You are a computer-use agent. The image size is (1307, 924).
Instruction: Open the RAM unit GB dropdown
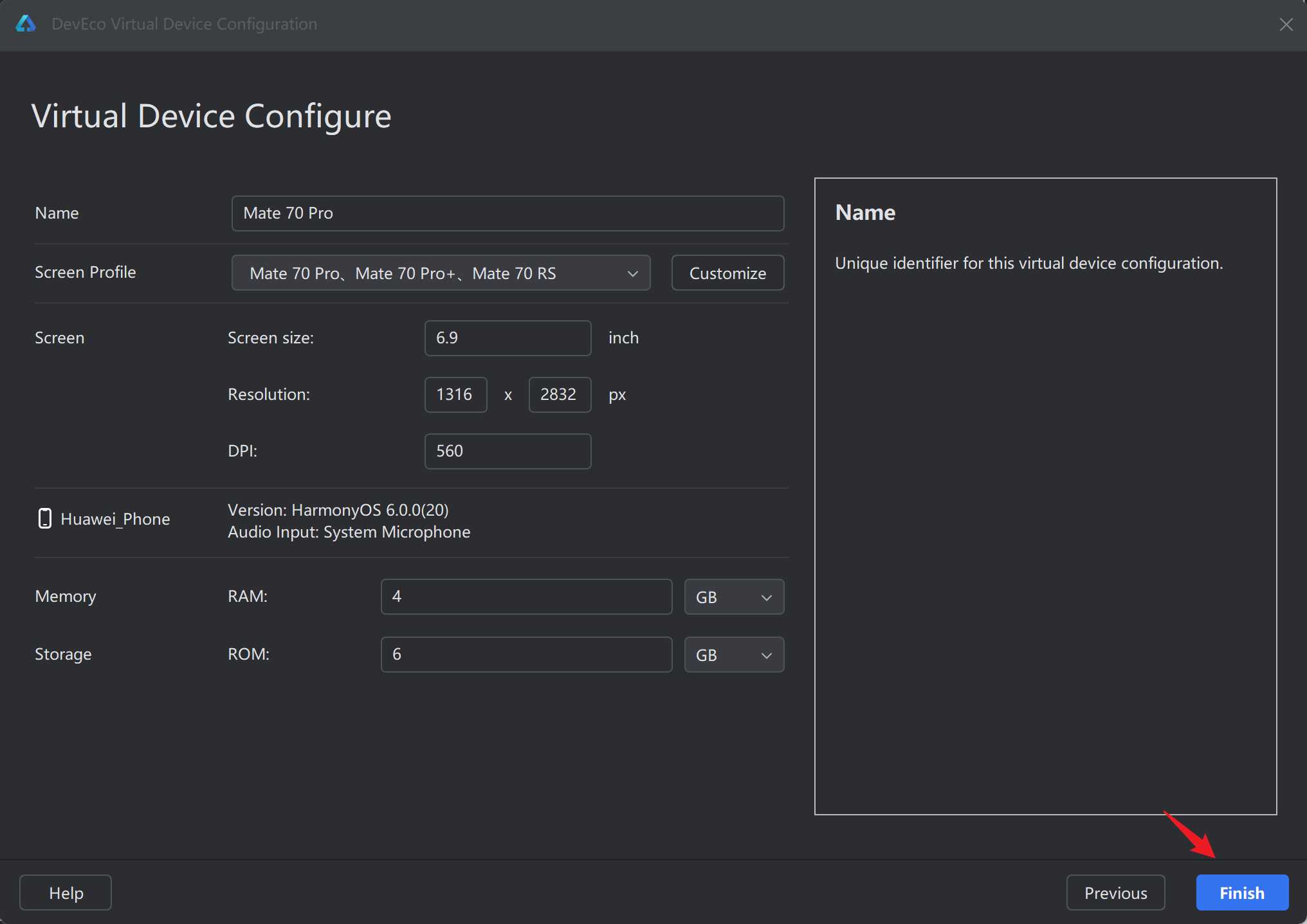pos(733,597)
